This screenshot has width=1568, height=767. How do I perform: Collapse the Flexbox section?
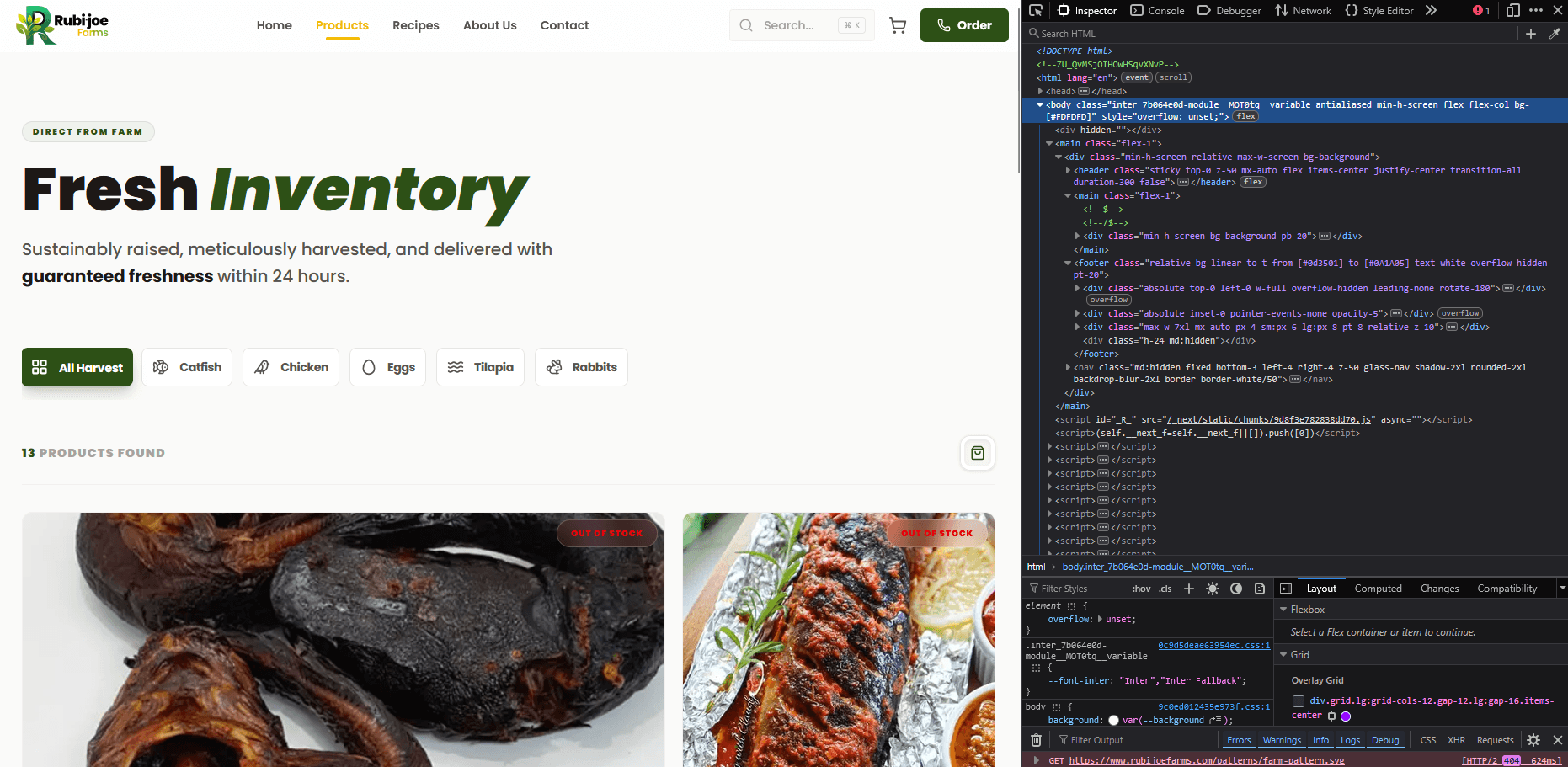[1284, 610]
